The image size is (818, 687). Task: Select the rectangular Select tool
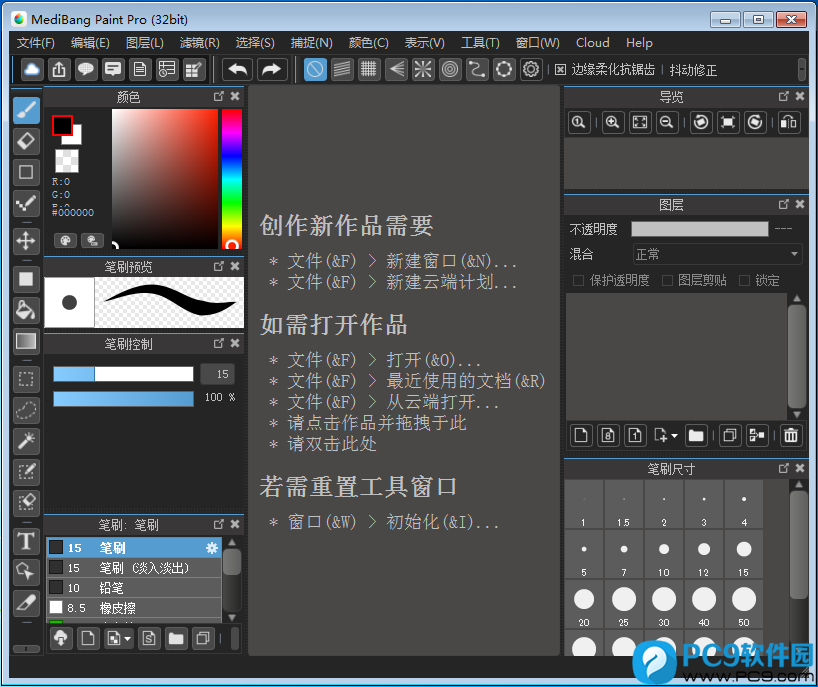(x=26, y=379)
